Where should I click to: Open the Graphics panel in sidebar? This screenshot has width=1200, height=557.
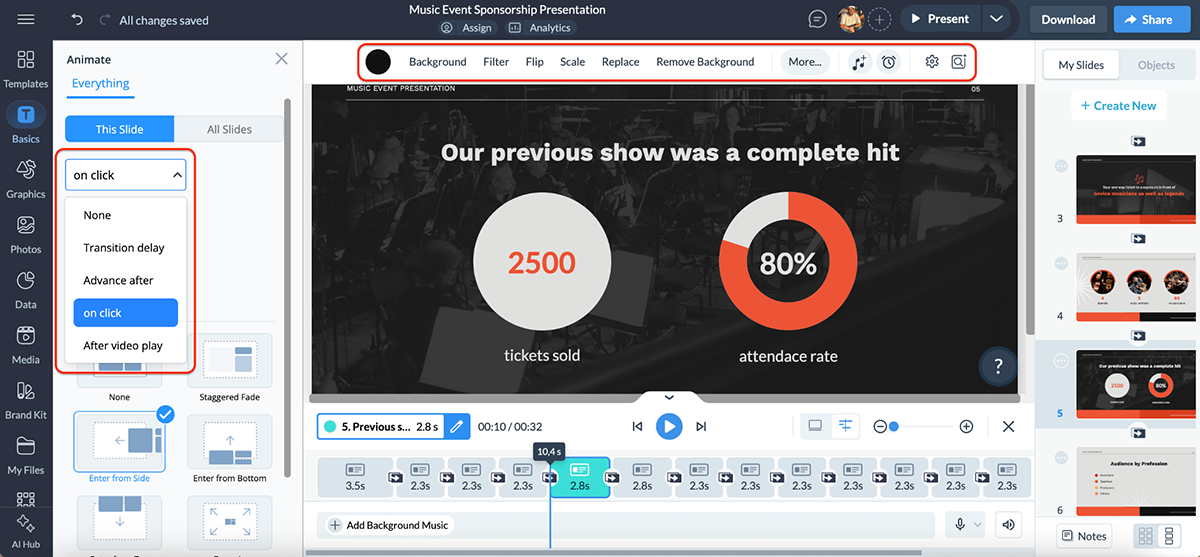pyautogui.click(x=26, y=178)
